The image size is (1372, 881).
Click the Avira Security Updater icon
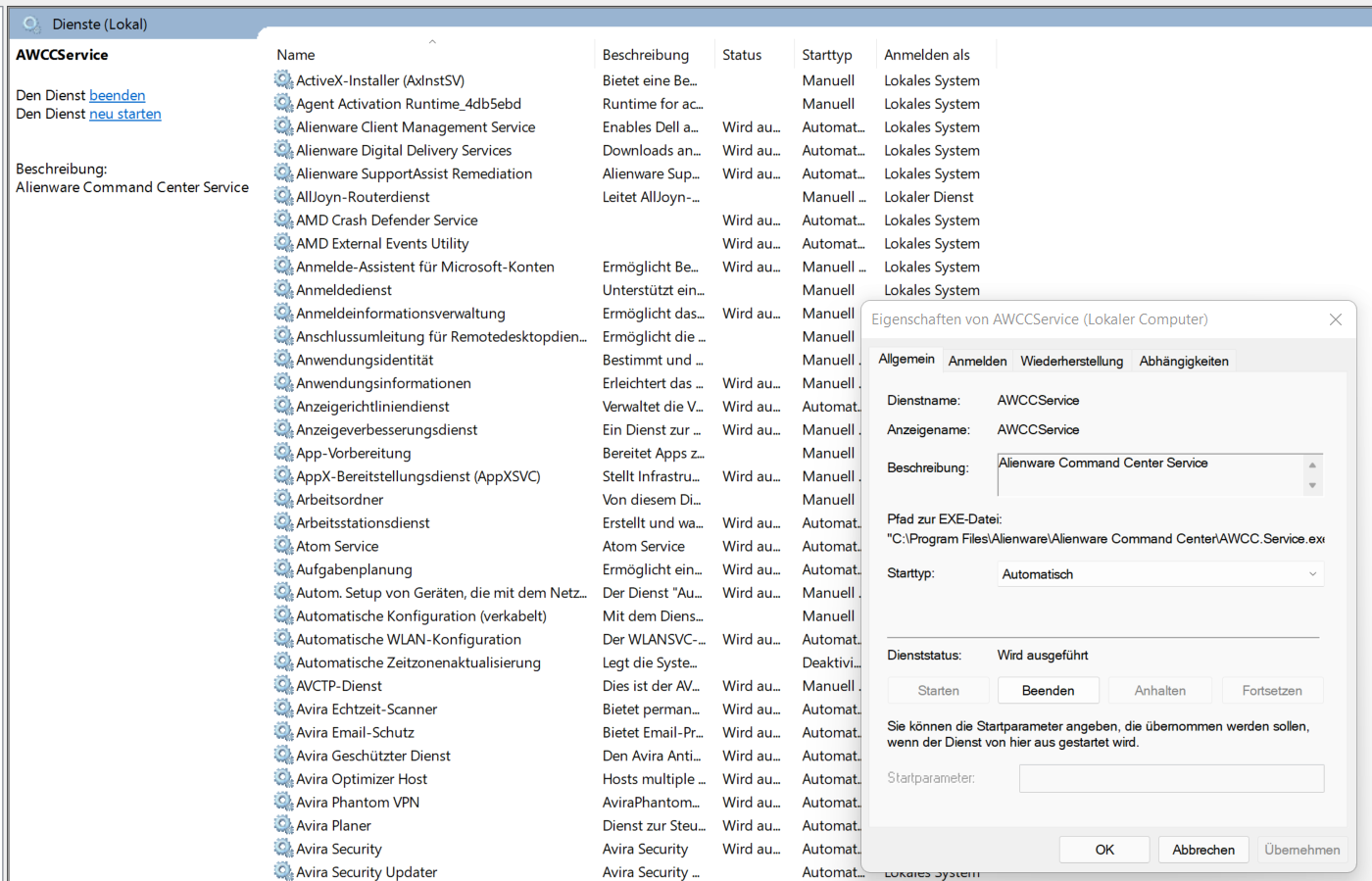(x=283, y=871)
